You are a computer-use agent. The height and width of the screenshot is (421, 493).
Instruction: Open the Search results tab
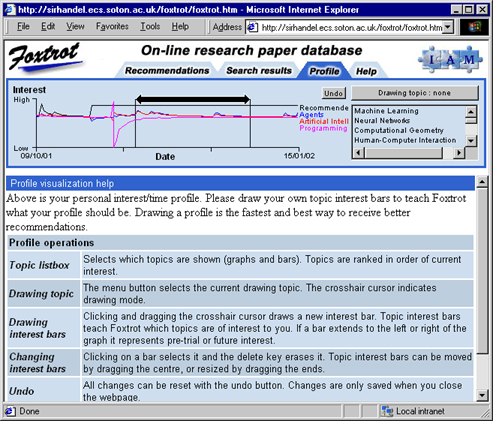pyautogui.click(x=259, y=71)
